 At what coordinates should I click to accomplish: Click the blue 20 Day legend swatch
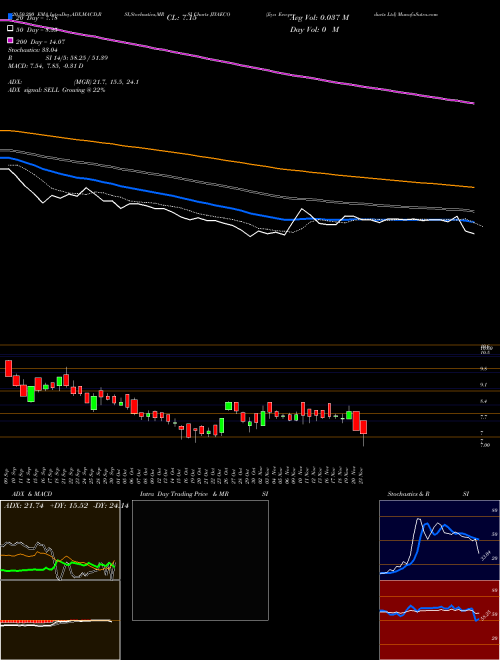click(x=11, y=18)
